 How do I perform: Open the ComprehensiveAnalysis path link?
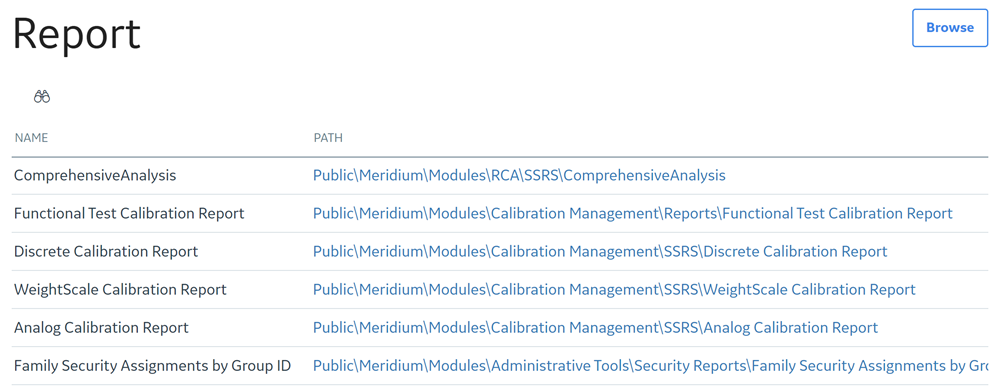519,175
